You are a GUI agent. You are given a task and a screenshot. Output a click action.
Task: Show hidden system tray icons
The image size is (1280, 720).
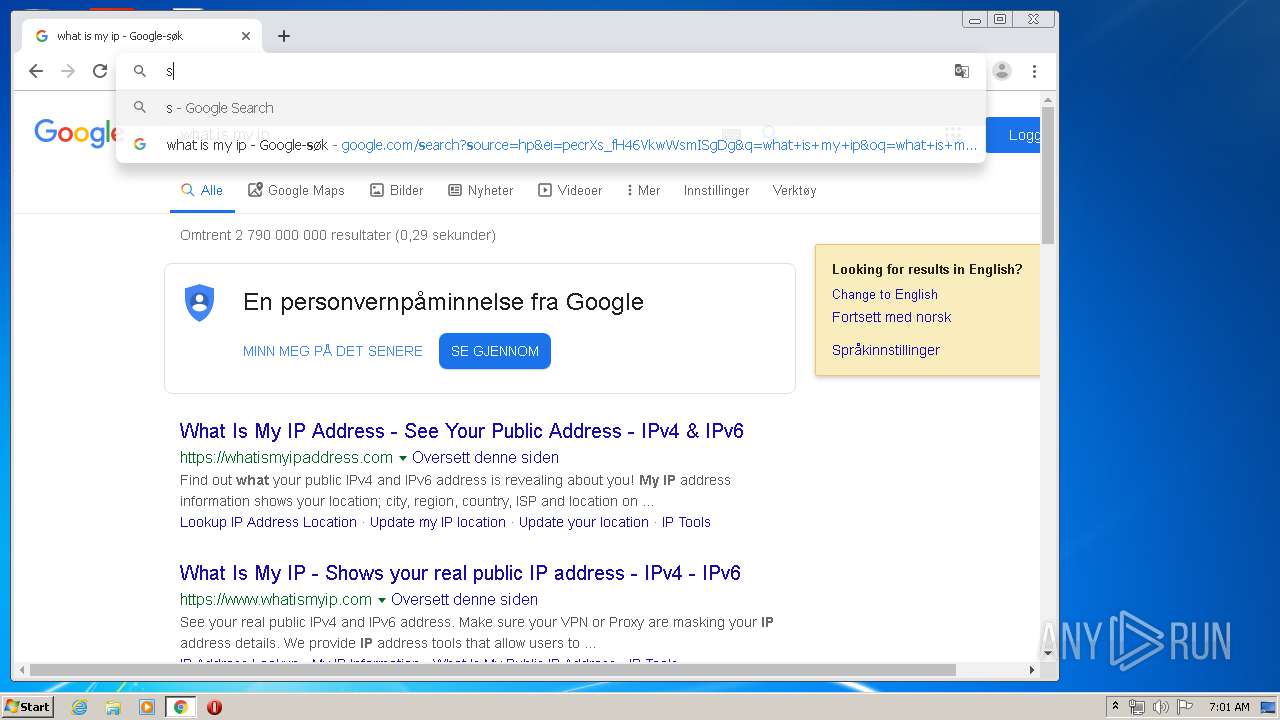[x=1115, y=707]
